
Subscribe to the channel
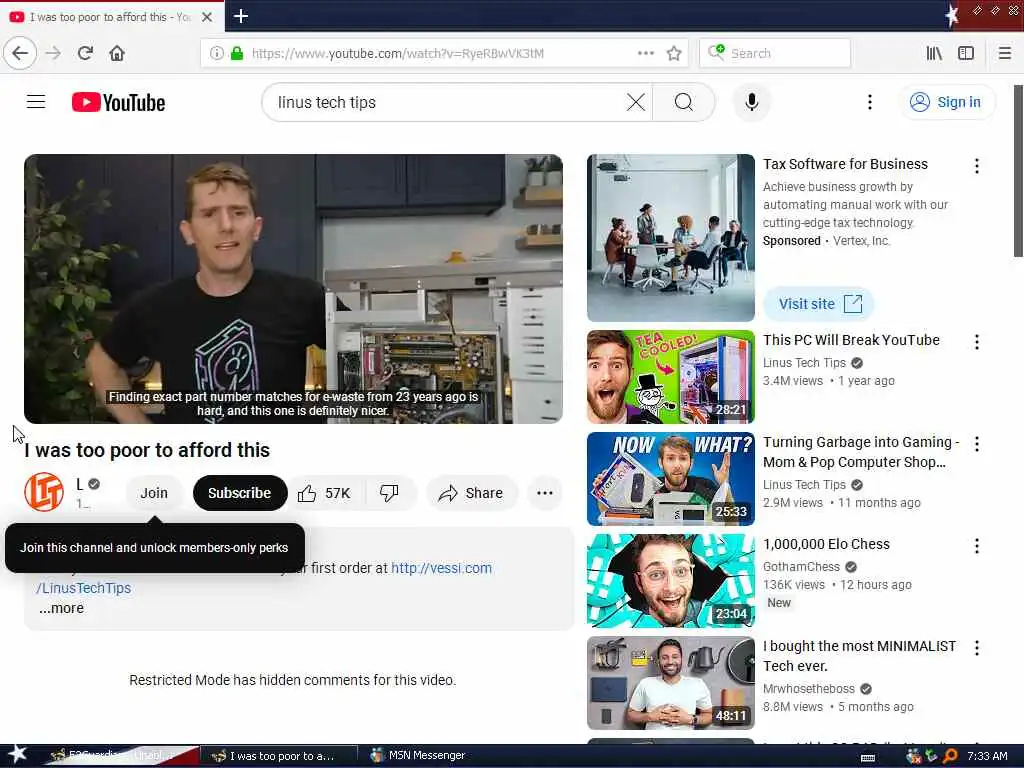[x=240, y=493]
